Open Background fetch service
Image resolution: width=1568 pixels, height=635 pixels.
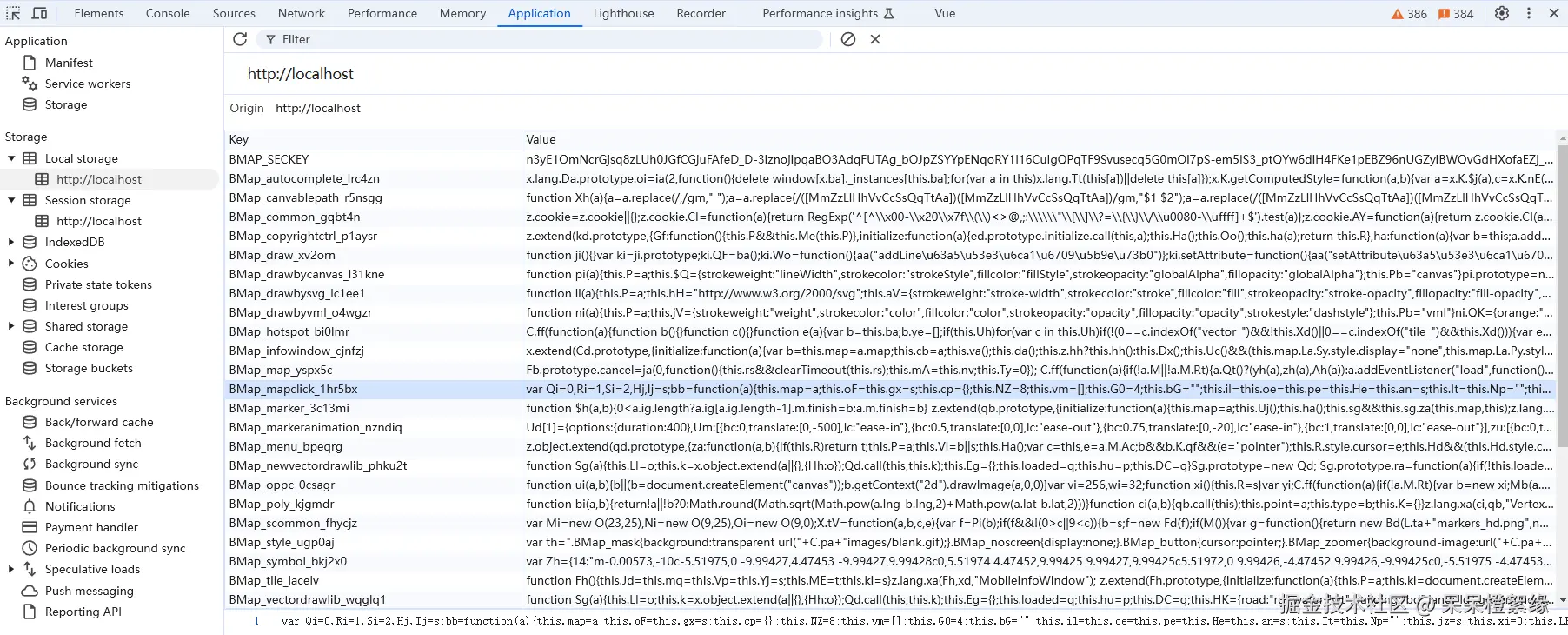click(x=93, y=443)
